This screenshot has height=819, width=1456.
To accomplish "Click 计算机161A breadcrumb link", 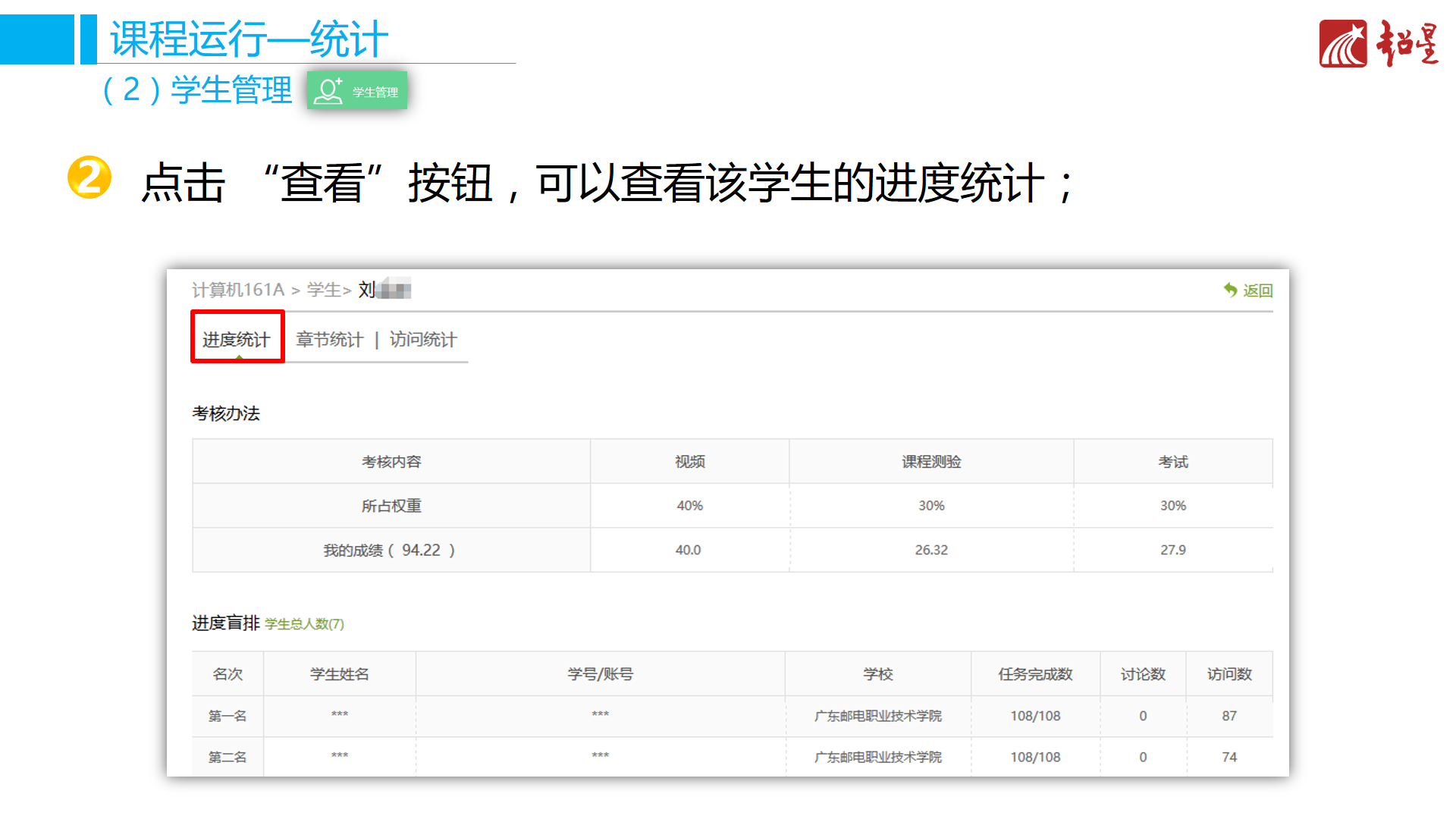I will point(238,290).
